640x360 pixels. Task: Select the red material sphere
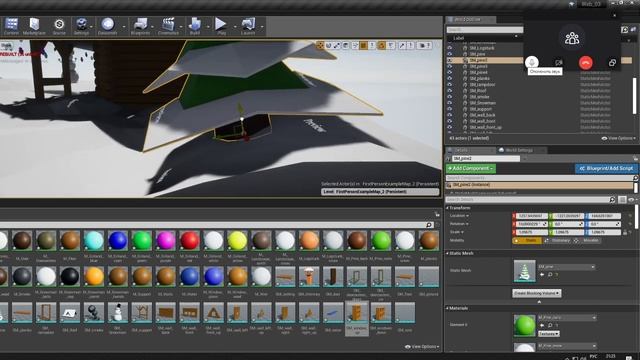[190, 241]
